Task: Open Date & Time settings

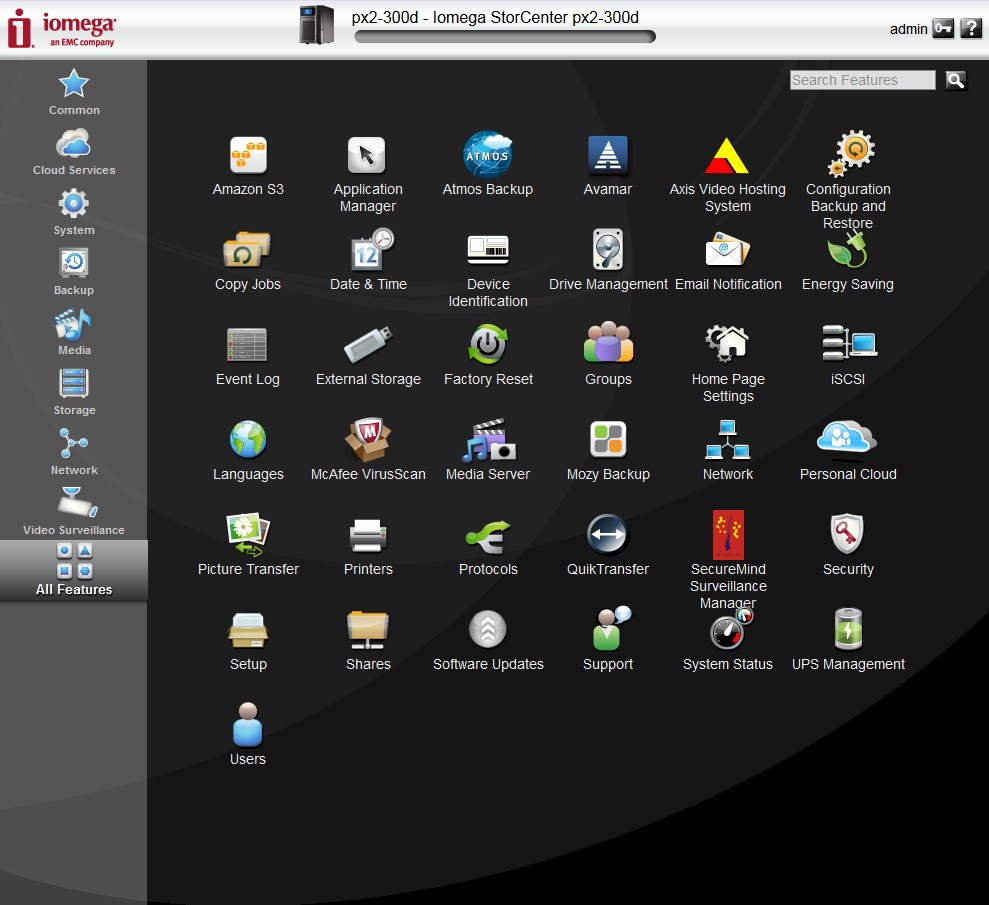Action: (368, 260)
